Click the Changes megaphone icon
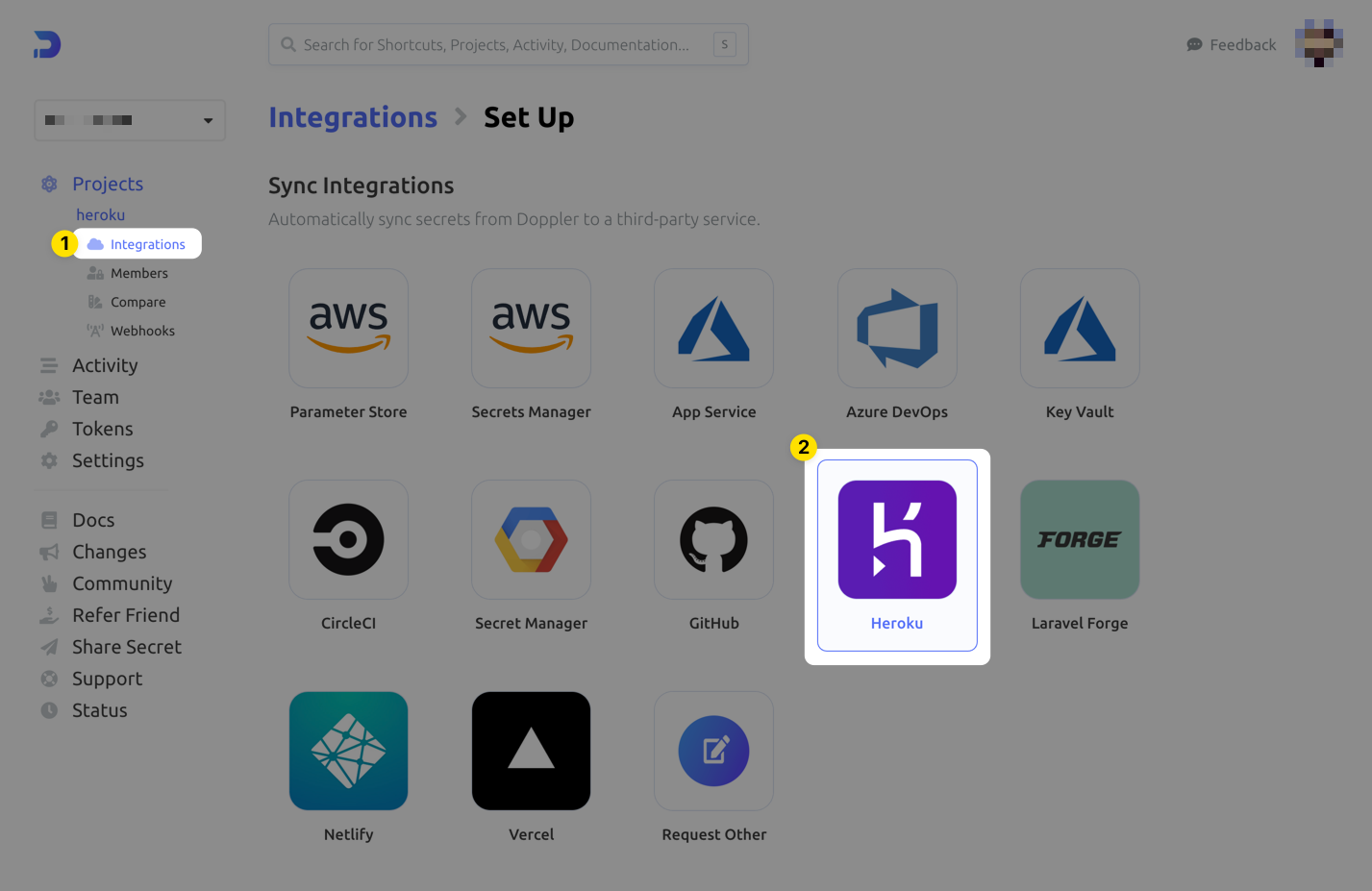This screenshot has height=891, width=1372. click(x=49, y=552)
